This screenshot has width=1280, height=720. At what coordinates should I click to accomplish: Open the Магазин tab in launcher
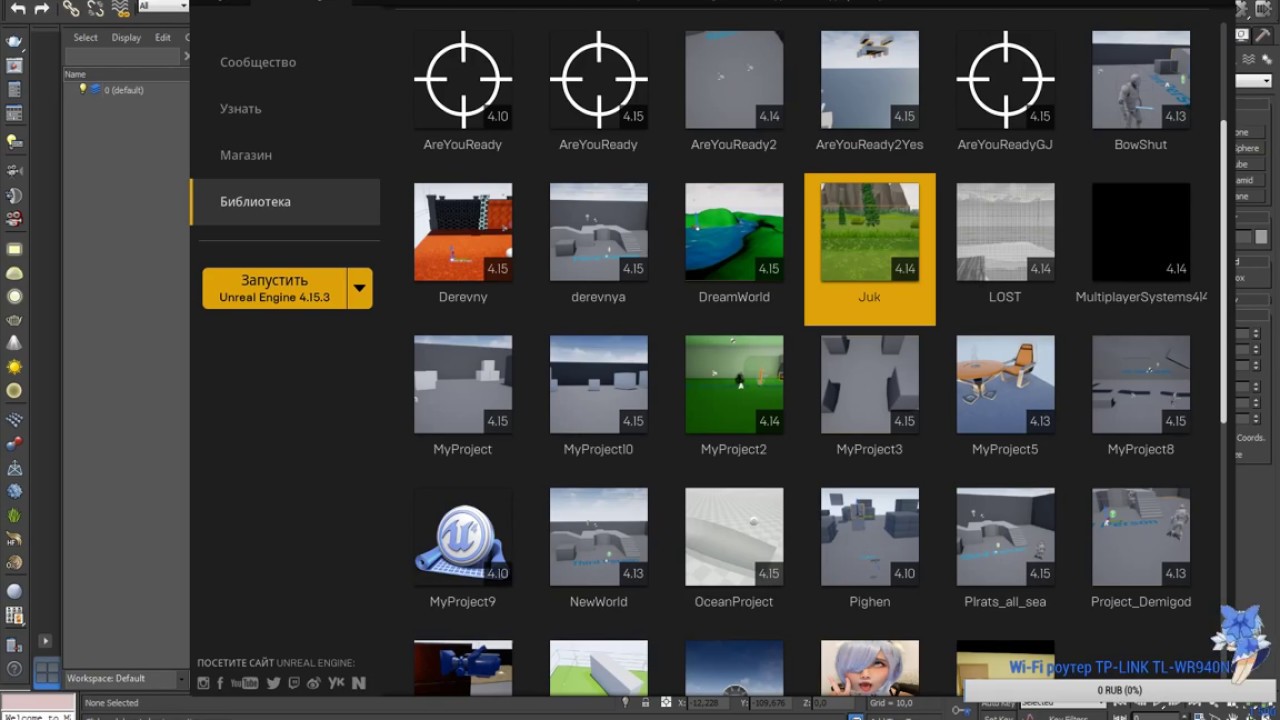[x=246, y=155]
